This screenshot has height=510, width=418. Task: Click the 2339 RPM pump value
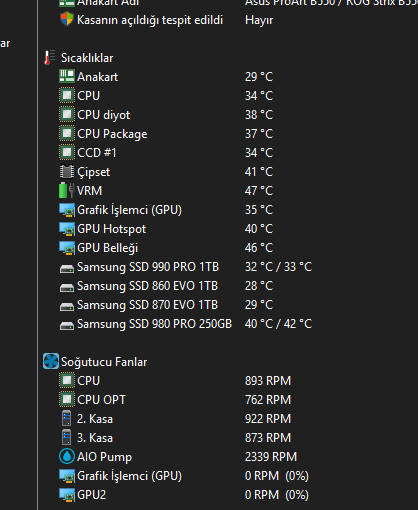(271, 457)
